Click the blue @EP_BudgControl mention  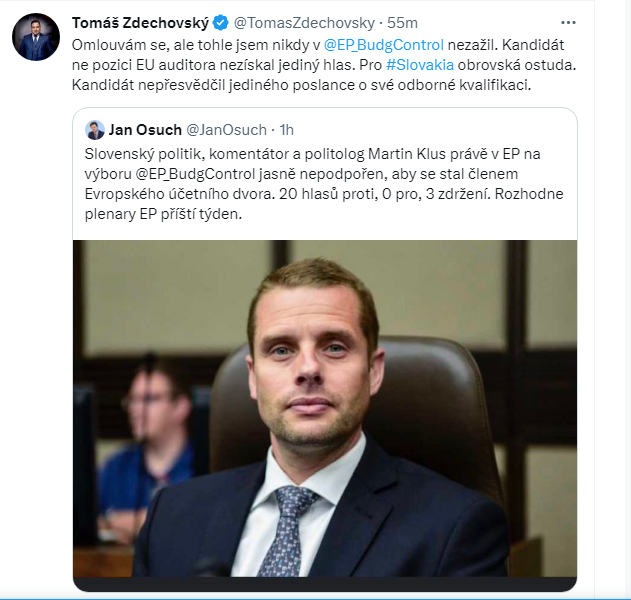pyautogui.click(x=384, y=44)
